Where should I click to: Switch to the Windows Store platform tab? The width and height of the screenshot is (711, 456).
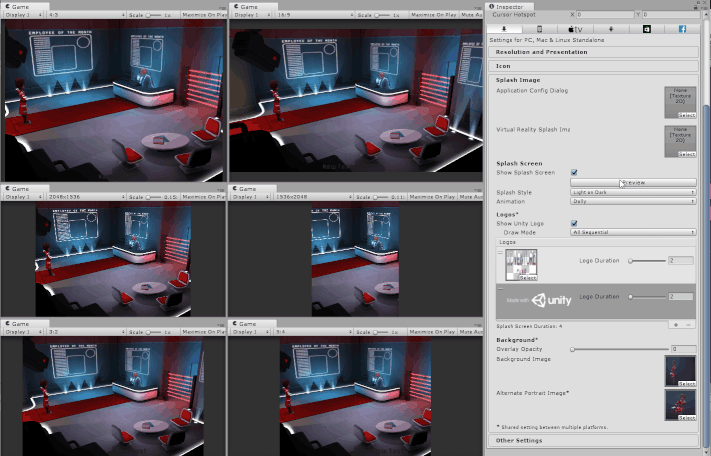tap(647, 29)
